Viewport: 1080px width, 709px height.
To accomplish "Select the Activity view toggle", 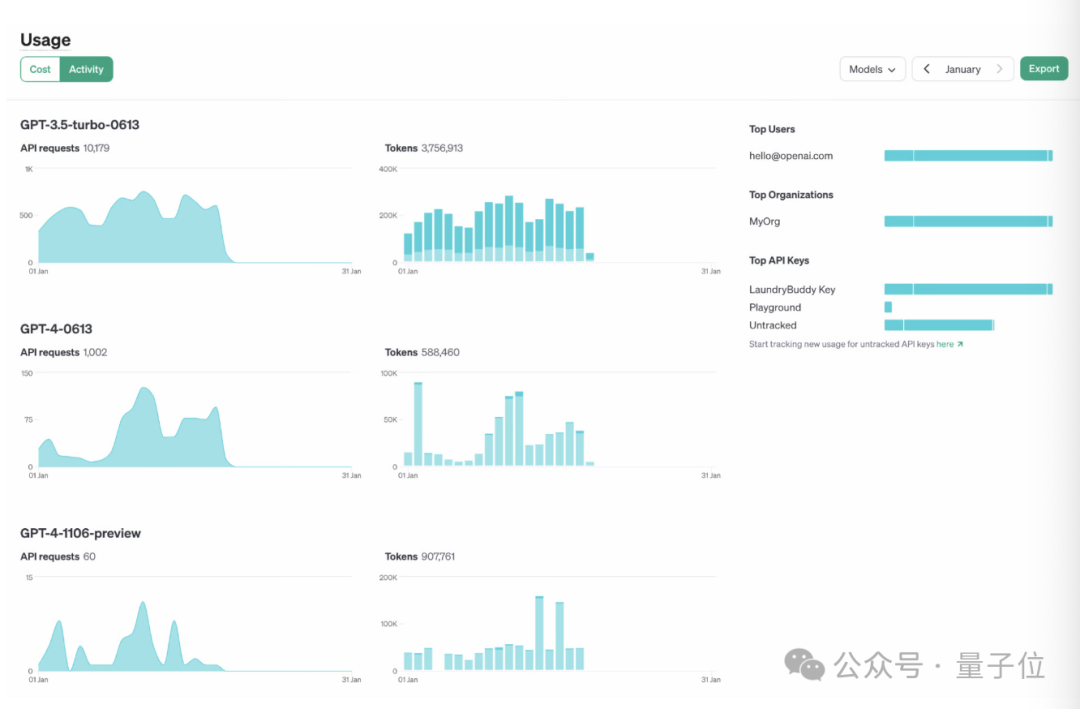I will pyautogui.click(x=86, y=69).
